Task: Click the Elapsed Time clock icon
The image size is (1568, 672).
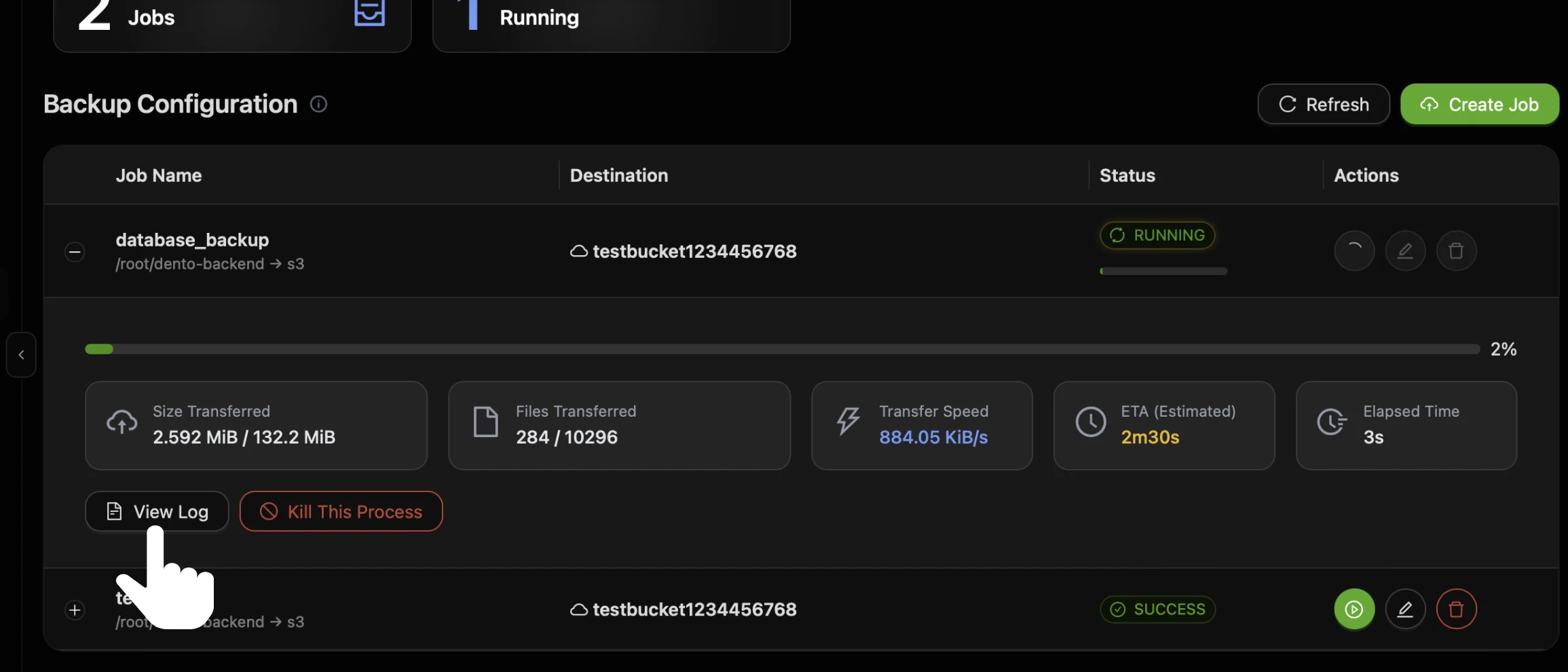Action: coord(1332,422)
